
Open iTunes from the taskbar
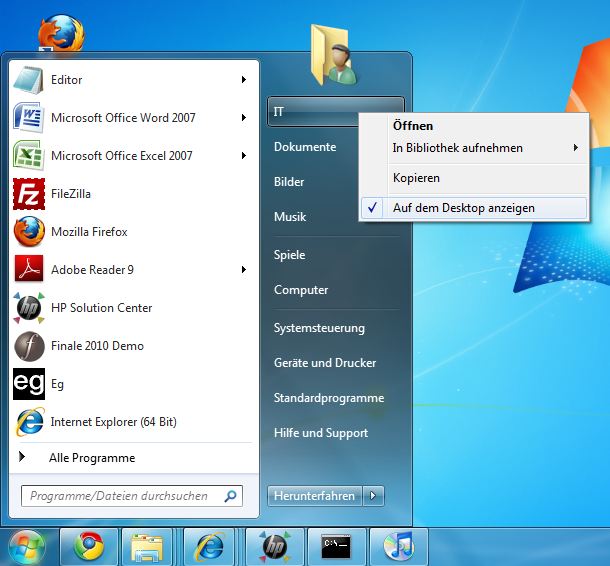click(399, 547)
